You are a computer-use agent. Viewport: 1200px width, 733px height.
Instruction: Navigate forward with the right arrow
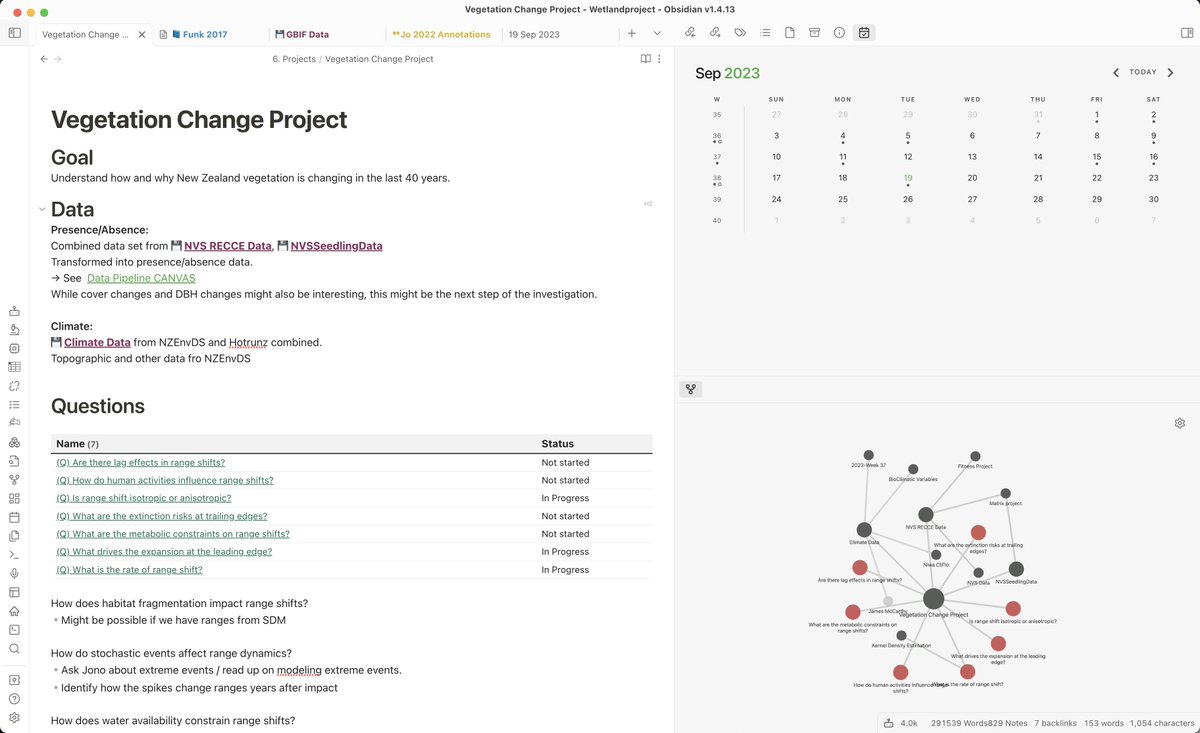point(58,59)
